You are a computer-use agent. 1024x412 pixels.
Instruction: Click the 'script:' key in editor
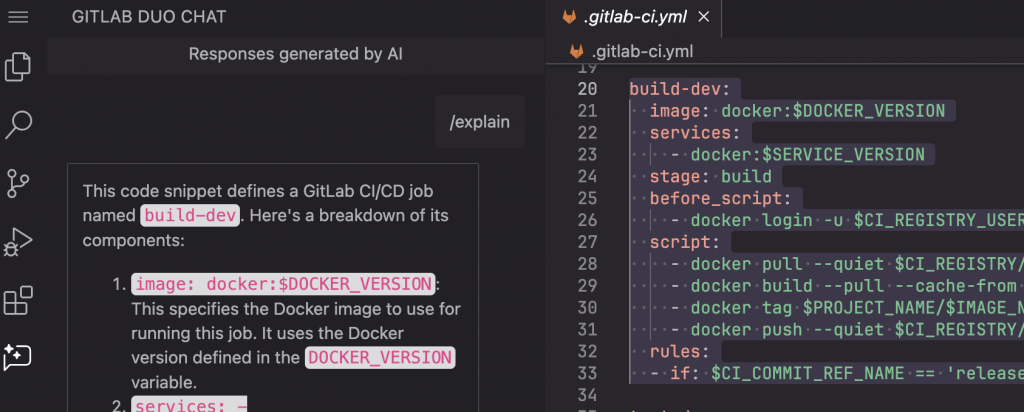point(684,242)
